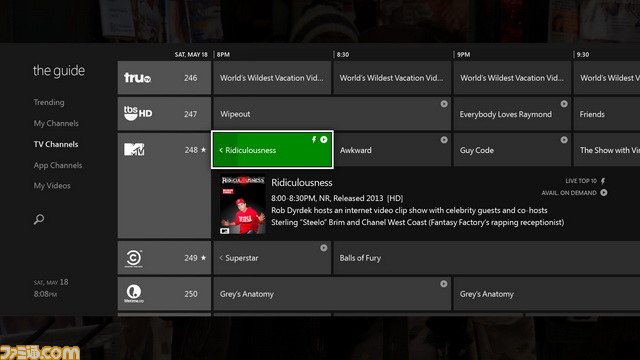Select the Awkward program on MTV
This screenshot has width=640, height=360.
pyautogui.click(x=392, y=150)
